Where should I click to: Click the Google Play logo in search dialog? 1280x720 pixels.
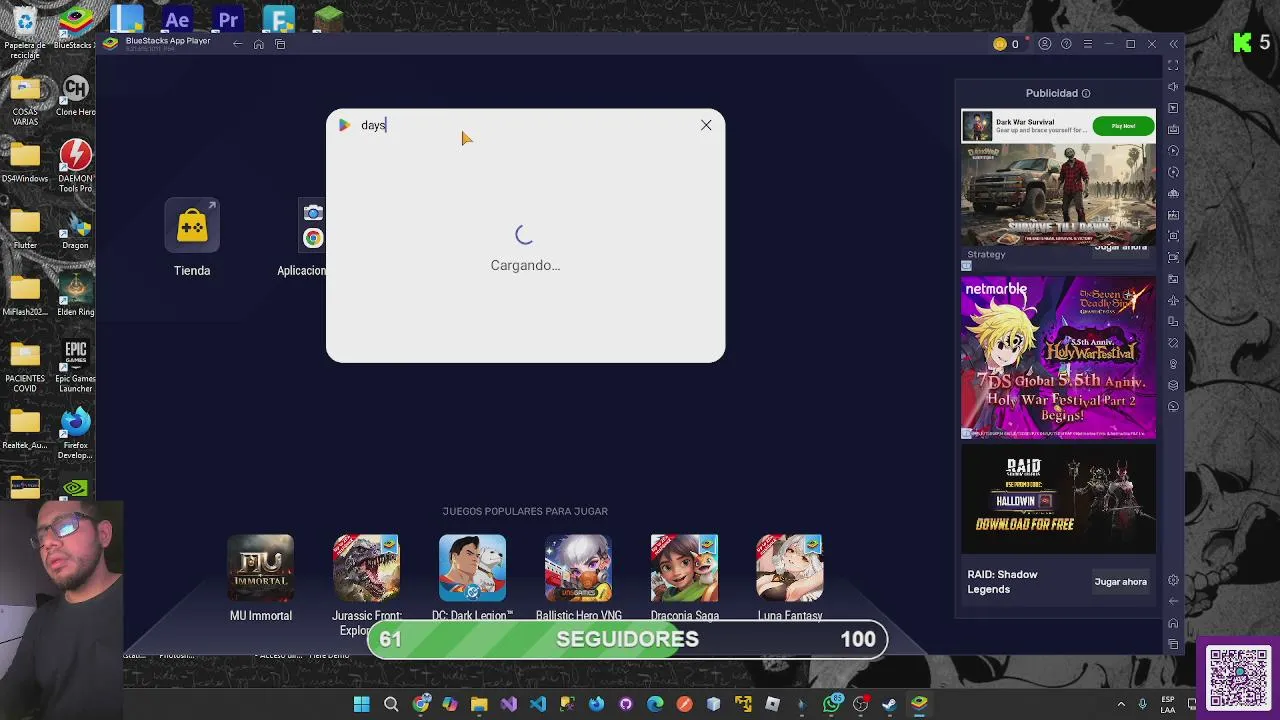coord(344,125)
